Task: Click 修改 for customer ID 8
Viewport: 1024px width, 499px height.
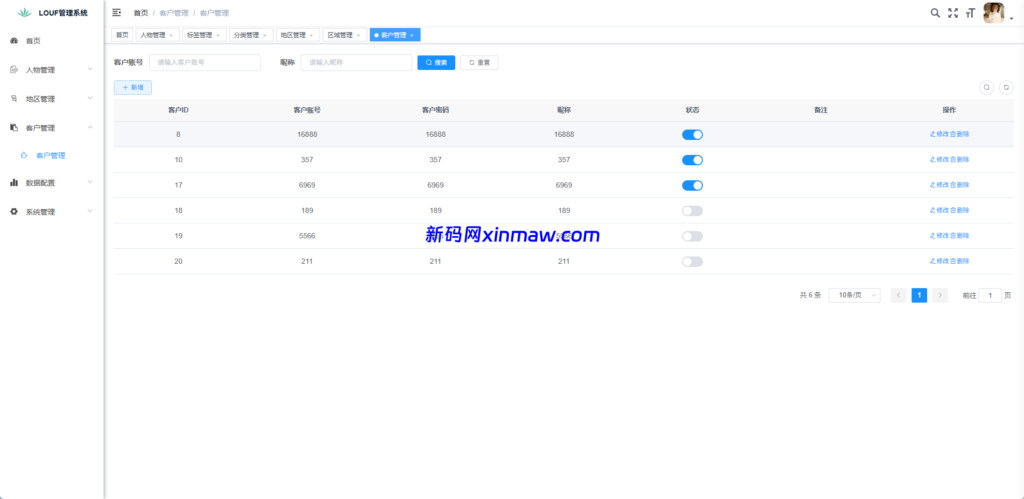Action: click(939, 135)
